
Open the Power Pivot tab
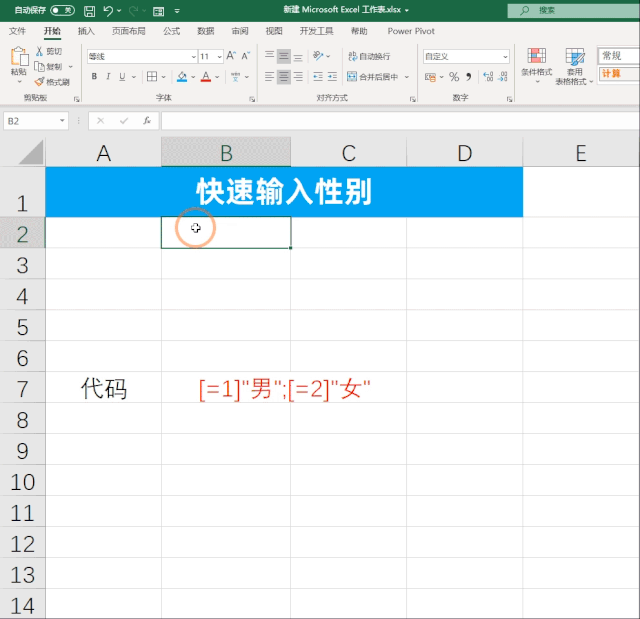pyautogui.click(x=411, y=31)
